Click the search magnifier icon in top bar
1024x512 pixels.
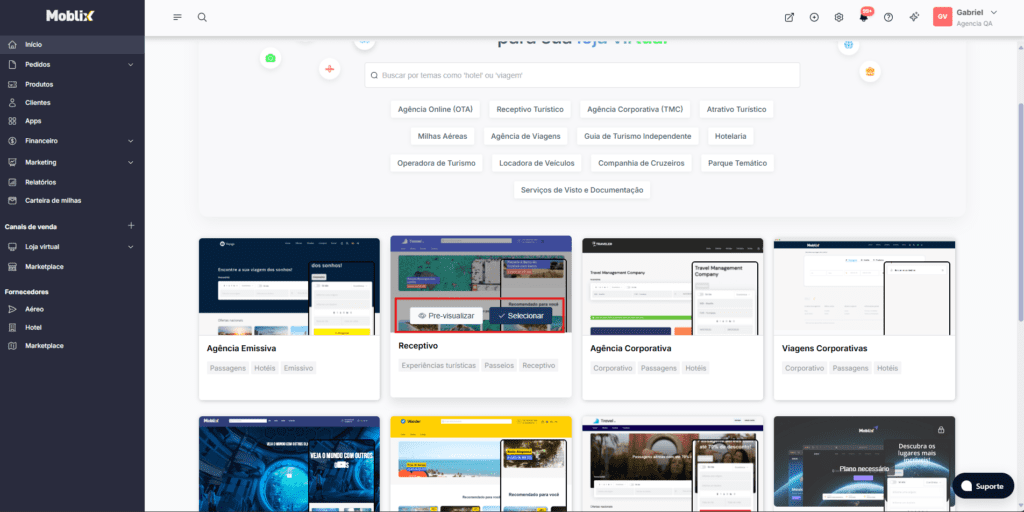pyautogui.click(x=202, y=17)
